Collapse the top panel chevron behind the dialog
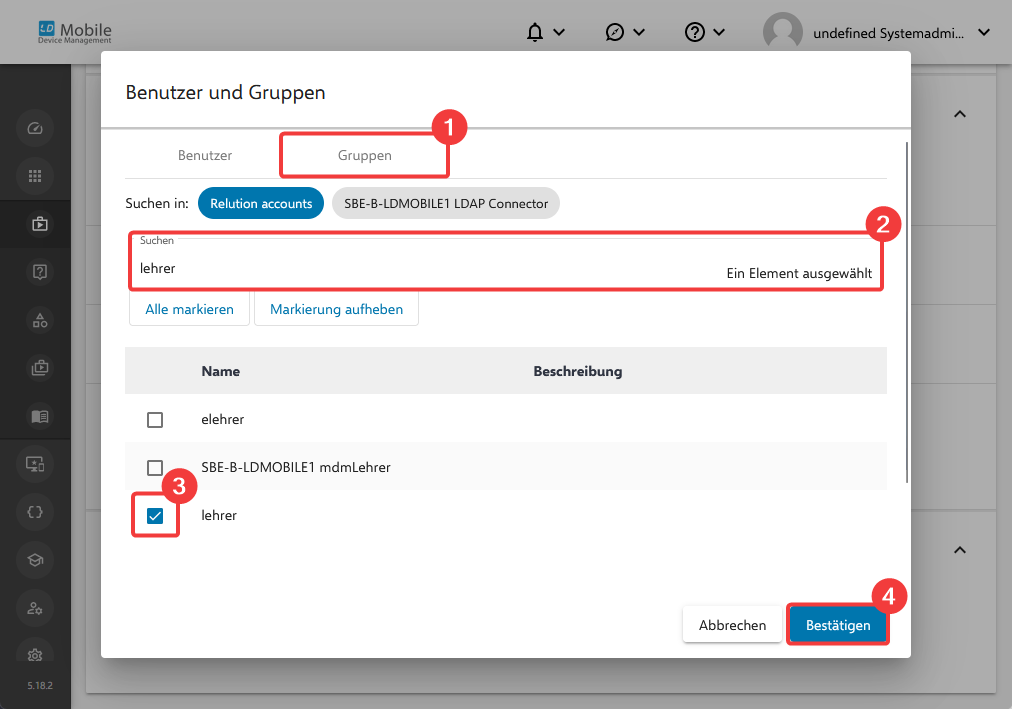Image resolution: width=1012 pixels, height=709 pixels. (960, 114)
